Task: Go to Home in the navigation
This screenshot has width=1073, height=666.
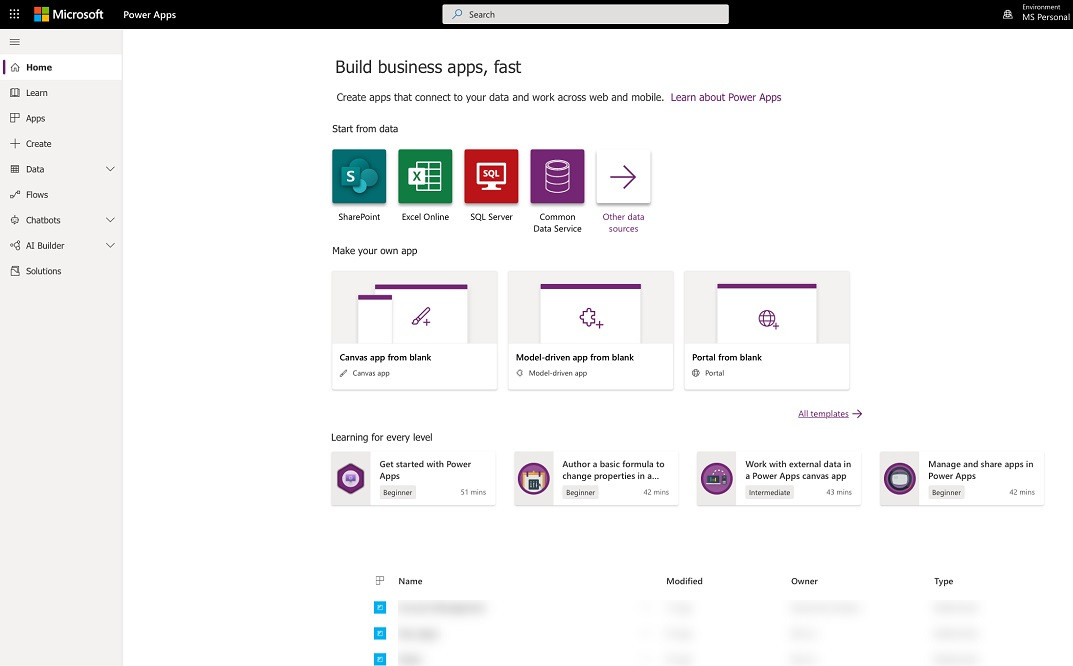Action: (62, 67)
